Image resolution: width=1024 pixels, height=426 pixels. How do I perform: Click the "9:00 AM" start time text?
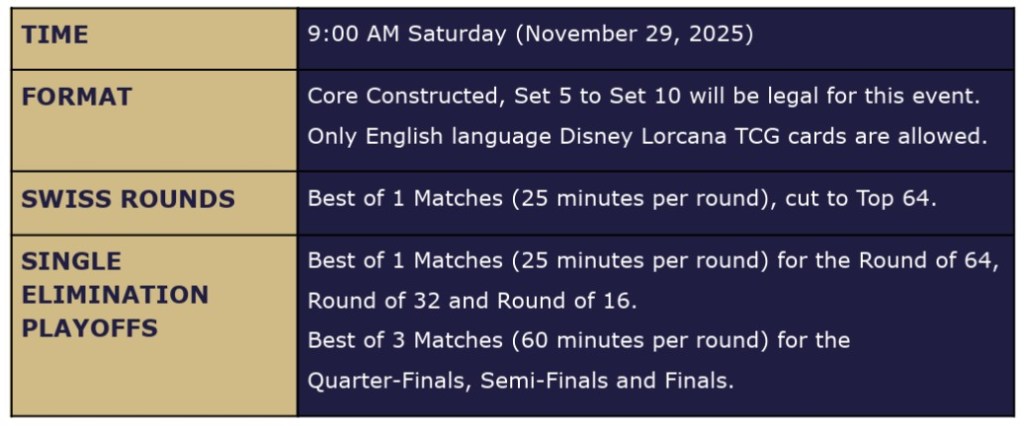pyautogui.click(x=340, y=35)
